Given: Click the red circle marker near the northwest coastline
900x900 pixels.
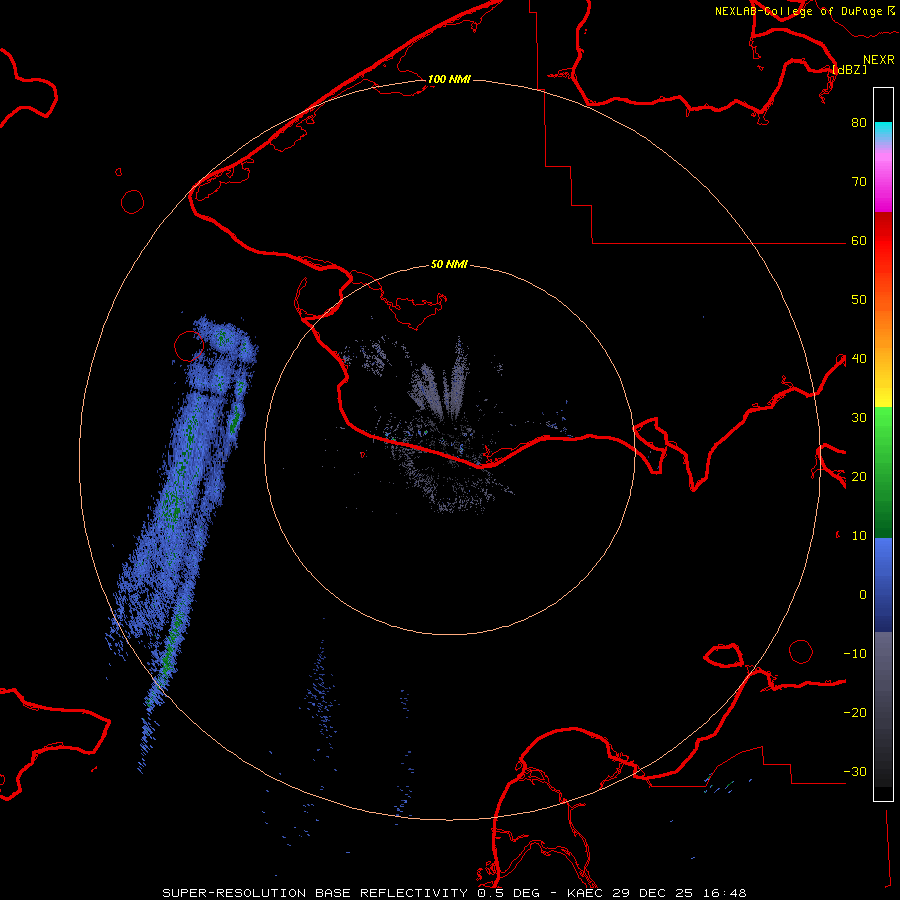Looking at the screenshot, I should tap(133, 202).
